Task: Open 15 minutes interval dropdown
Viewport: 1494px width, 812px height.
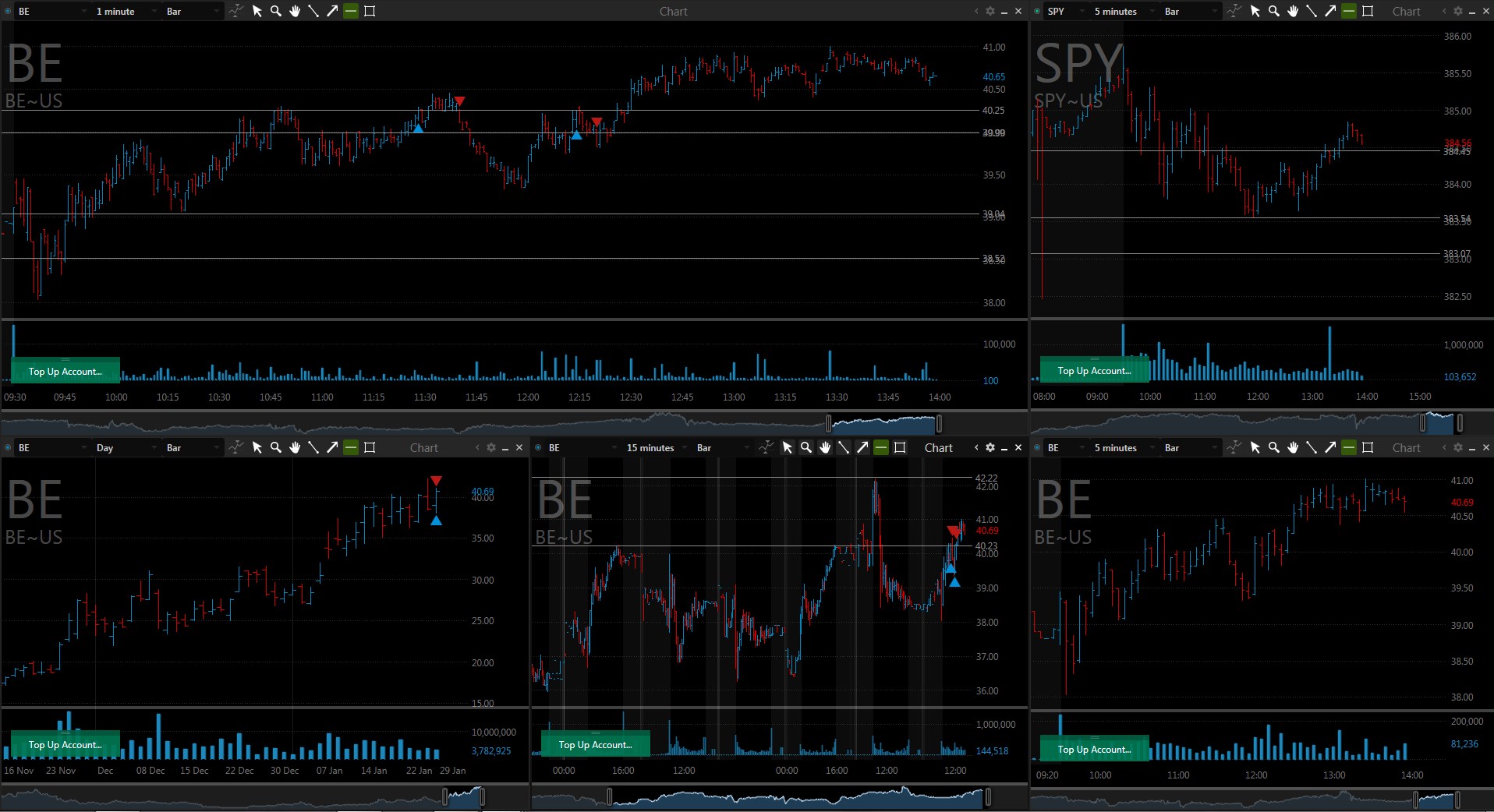Action: (x=656, y=447)
